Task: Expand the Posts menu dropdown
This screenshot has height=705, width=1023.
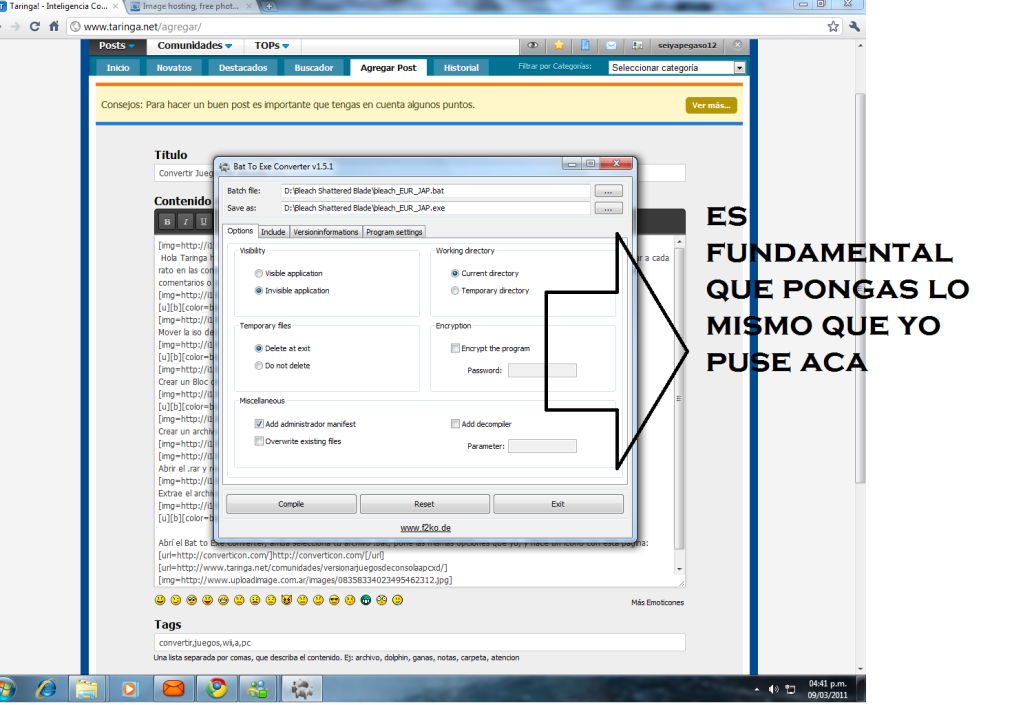Action: click(x=116, y=46)
